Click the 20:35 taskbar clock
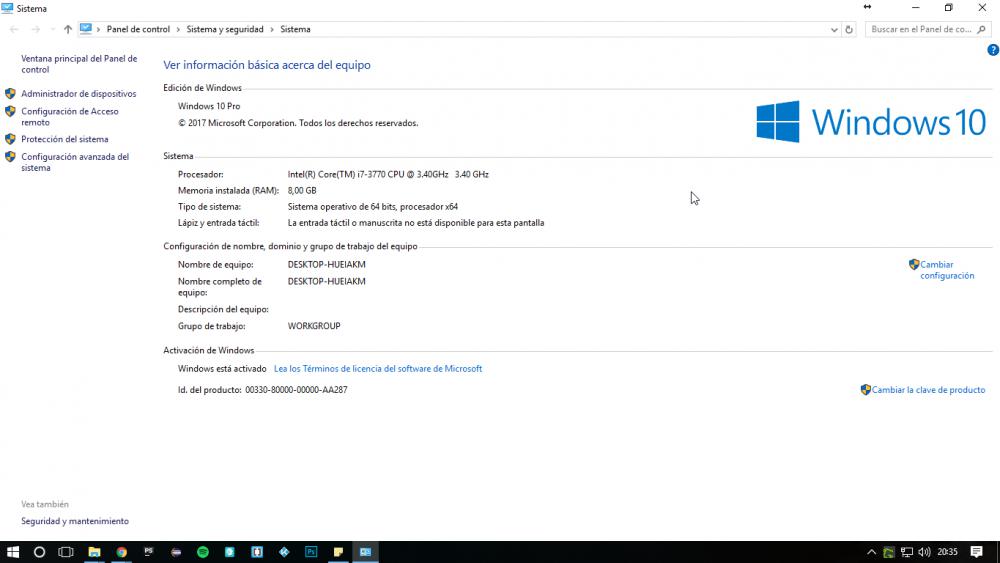Image resolution: width=1000 pixels, height=563 pixels. (947, 552)
